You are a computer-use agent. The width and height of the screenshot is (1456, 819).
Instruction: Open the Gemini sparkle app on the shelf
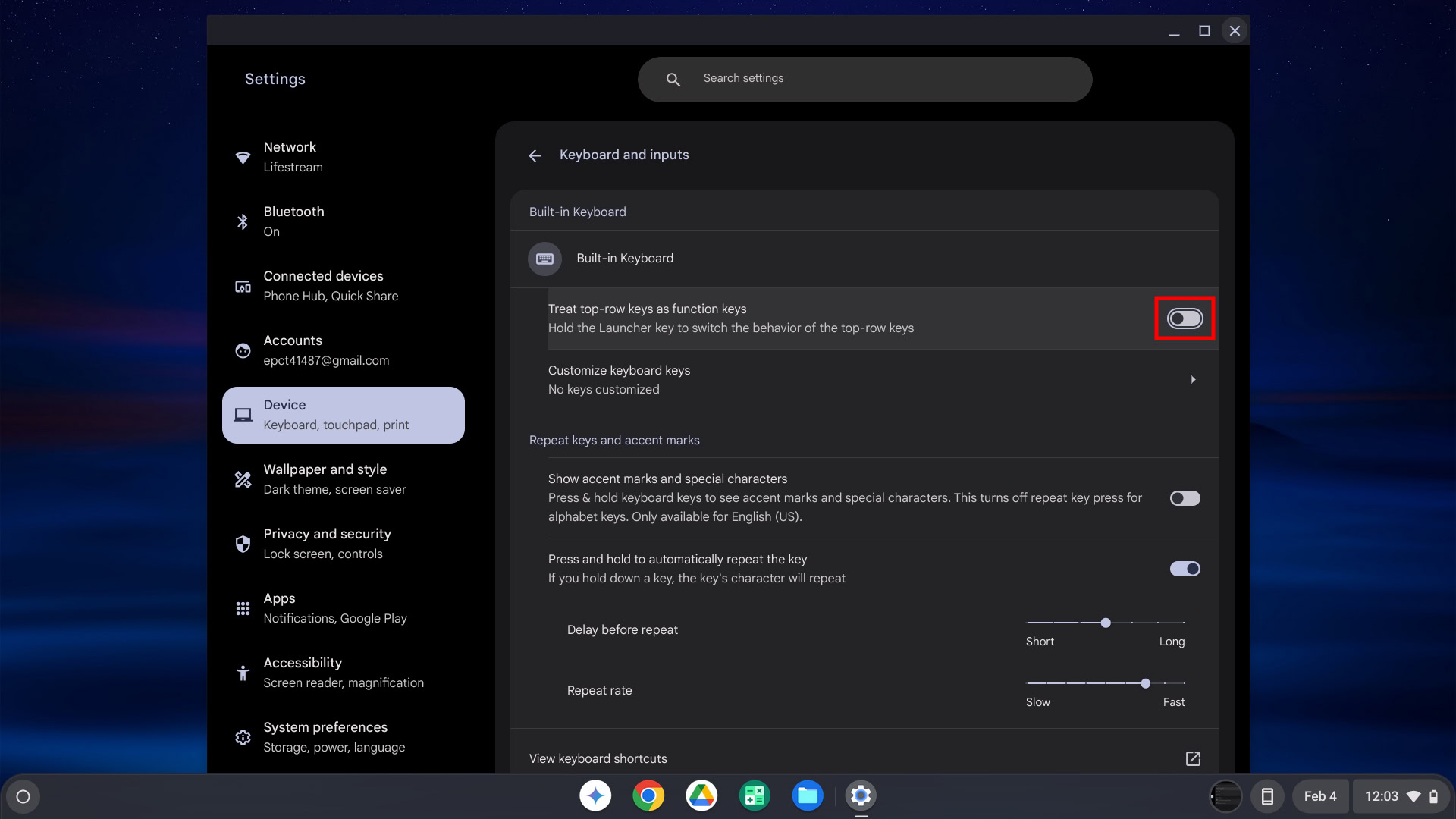pos(595,795)
